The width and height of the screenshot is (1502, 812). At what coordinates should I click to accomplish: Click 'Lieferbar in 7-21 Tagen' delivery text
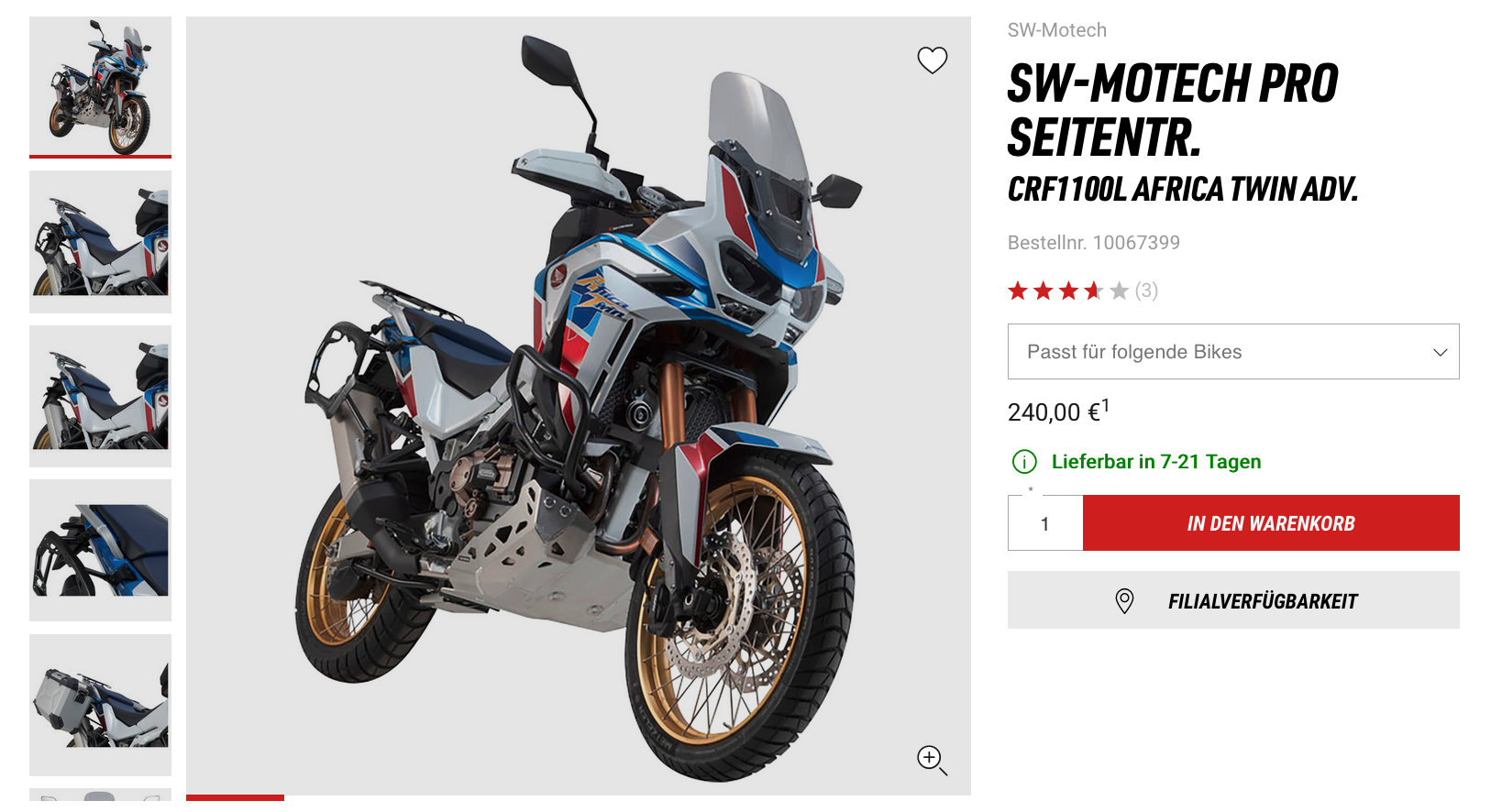[x=1156, y=462]
